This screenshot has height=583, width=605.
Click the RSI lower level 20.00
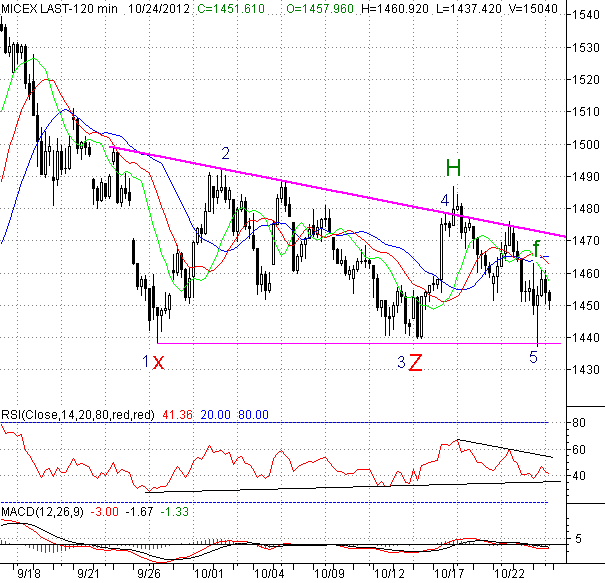coord(215,415)
